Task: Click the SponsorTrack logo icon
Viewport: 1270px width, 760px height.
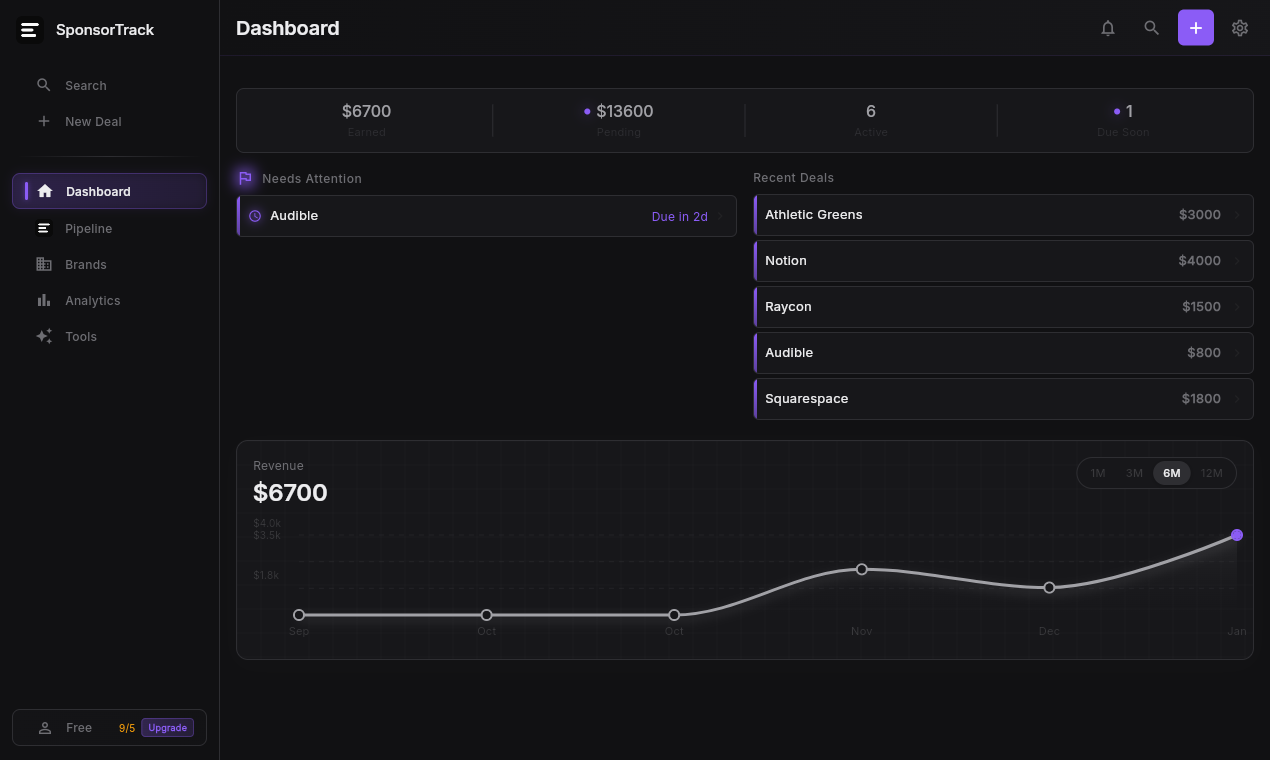Action: 30,30
